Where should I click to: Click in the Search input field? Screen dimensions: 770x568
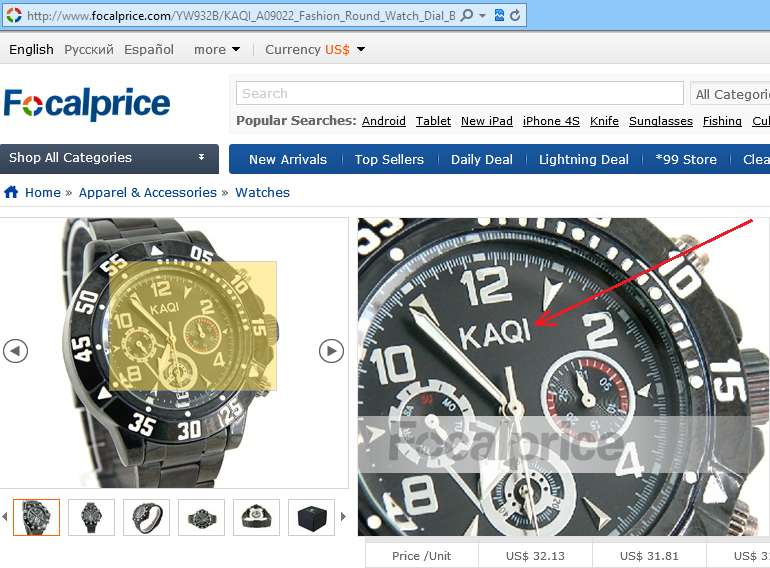[x=460, y=93]
